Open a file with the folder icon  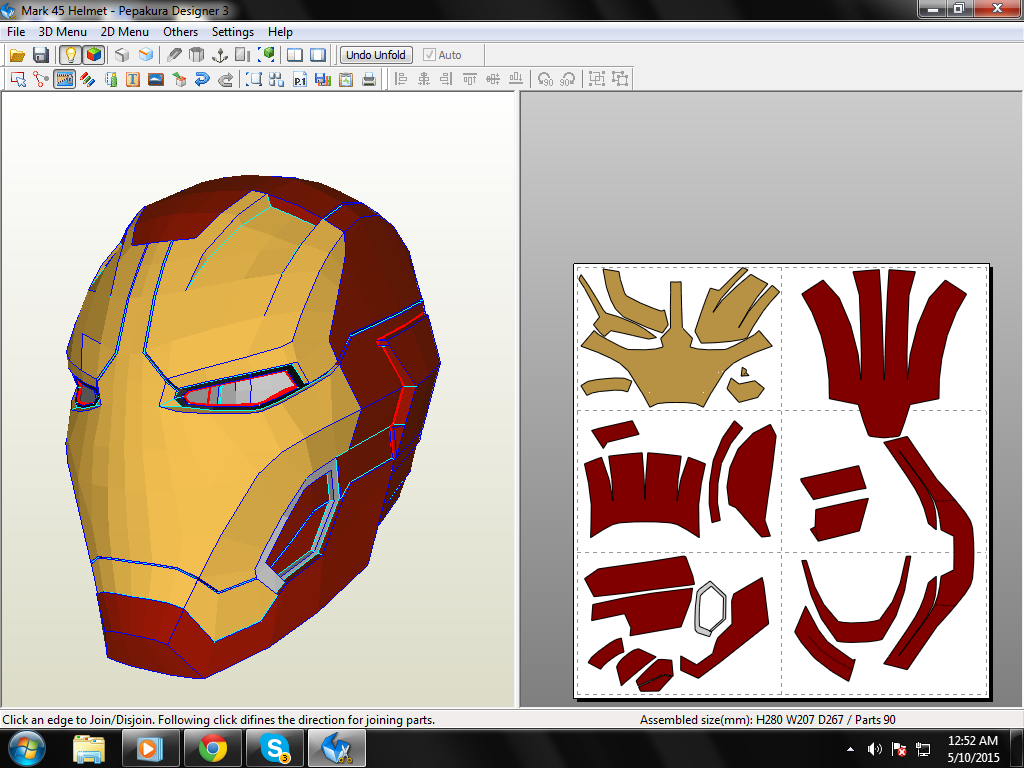click(x=17, y=55)
